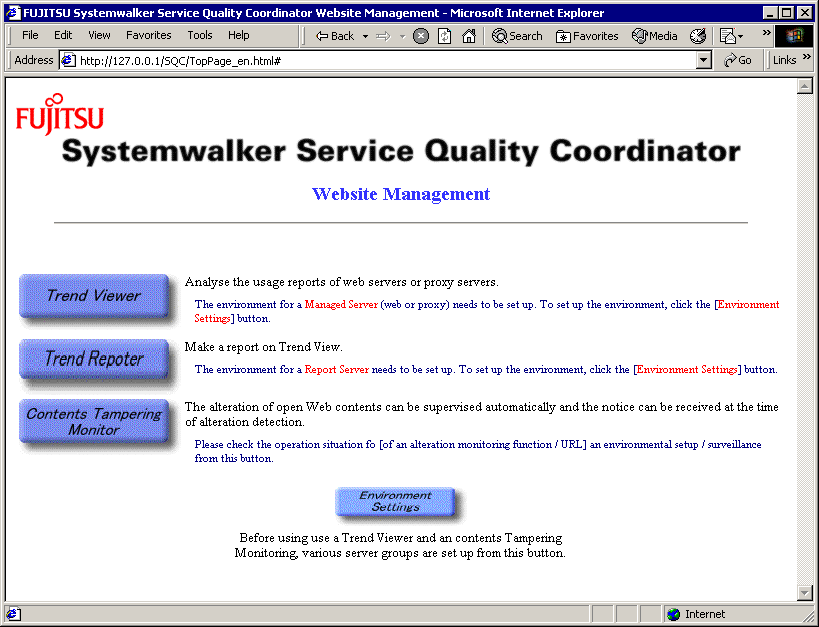
Task: Click the Website Management heading
Action: tap(401, 194)
